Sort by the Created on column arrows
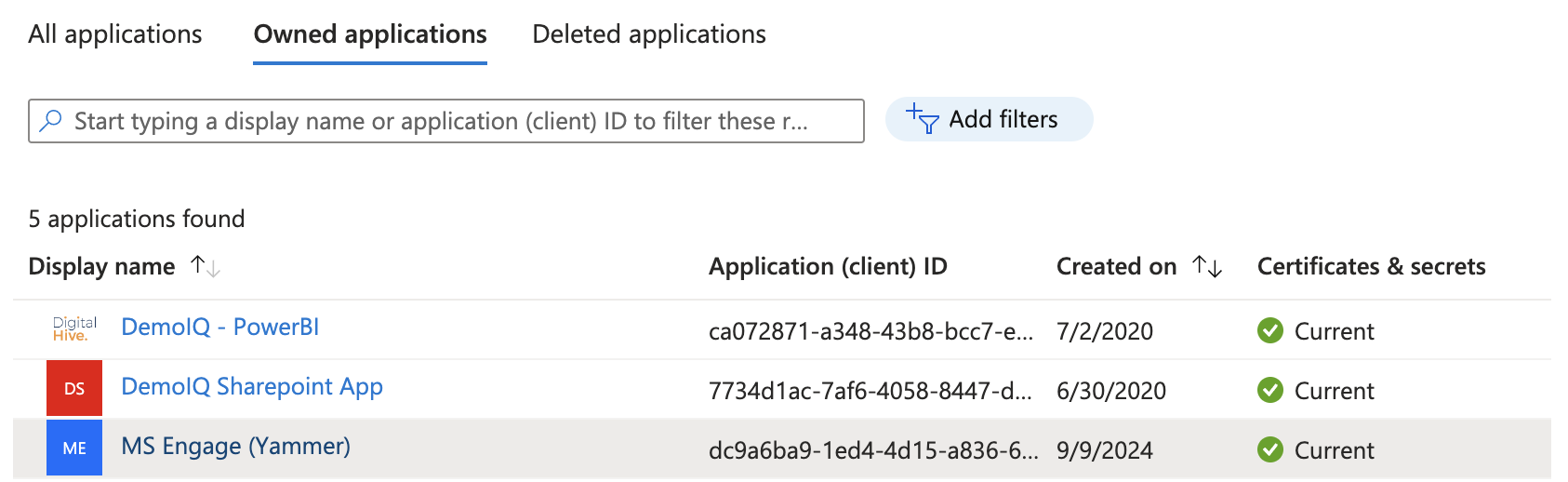1568x482 pixels. pos(1207,266)
